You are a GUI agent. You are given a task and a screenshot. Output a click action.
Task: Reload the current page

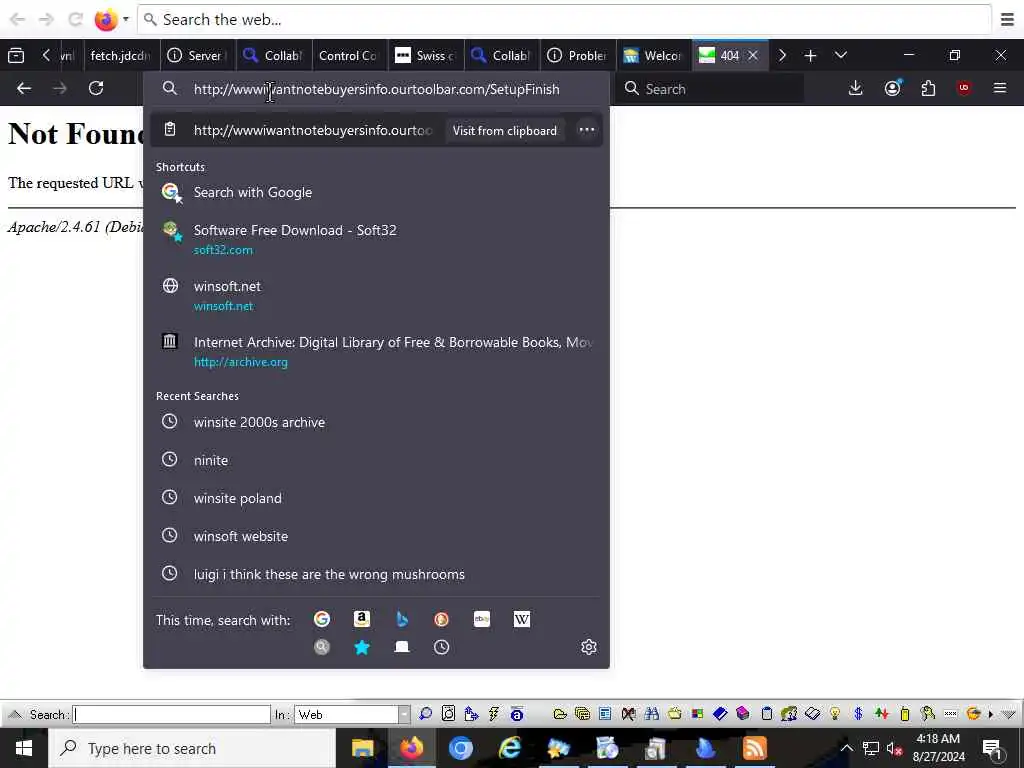click(96, 88)
